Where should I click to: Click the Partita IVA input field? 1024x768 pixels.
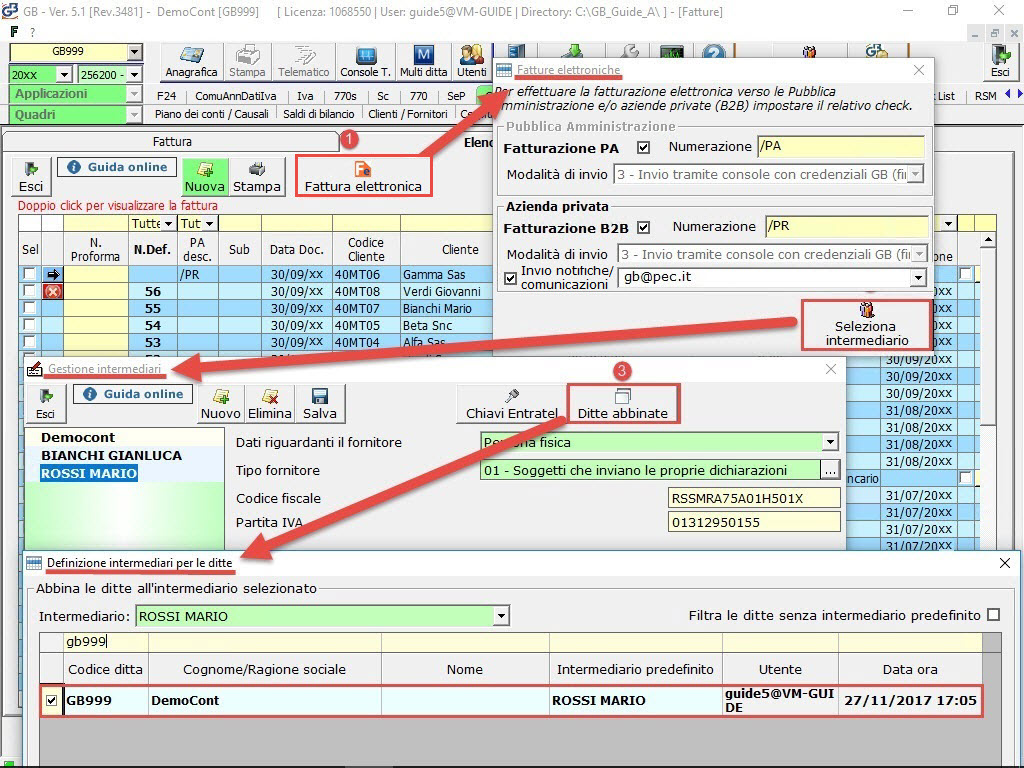tap(754, 522)
